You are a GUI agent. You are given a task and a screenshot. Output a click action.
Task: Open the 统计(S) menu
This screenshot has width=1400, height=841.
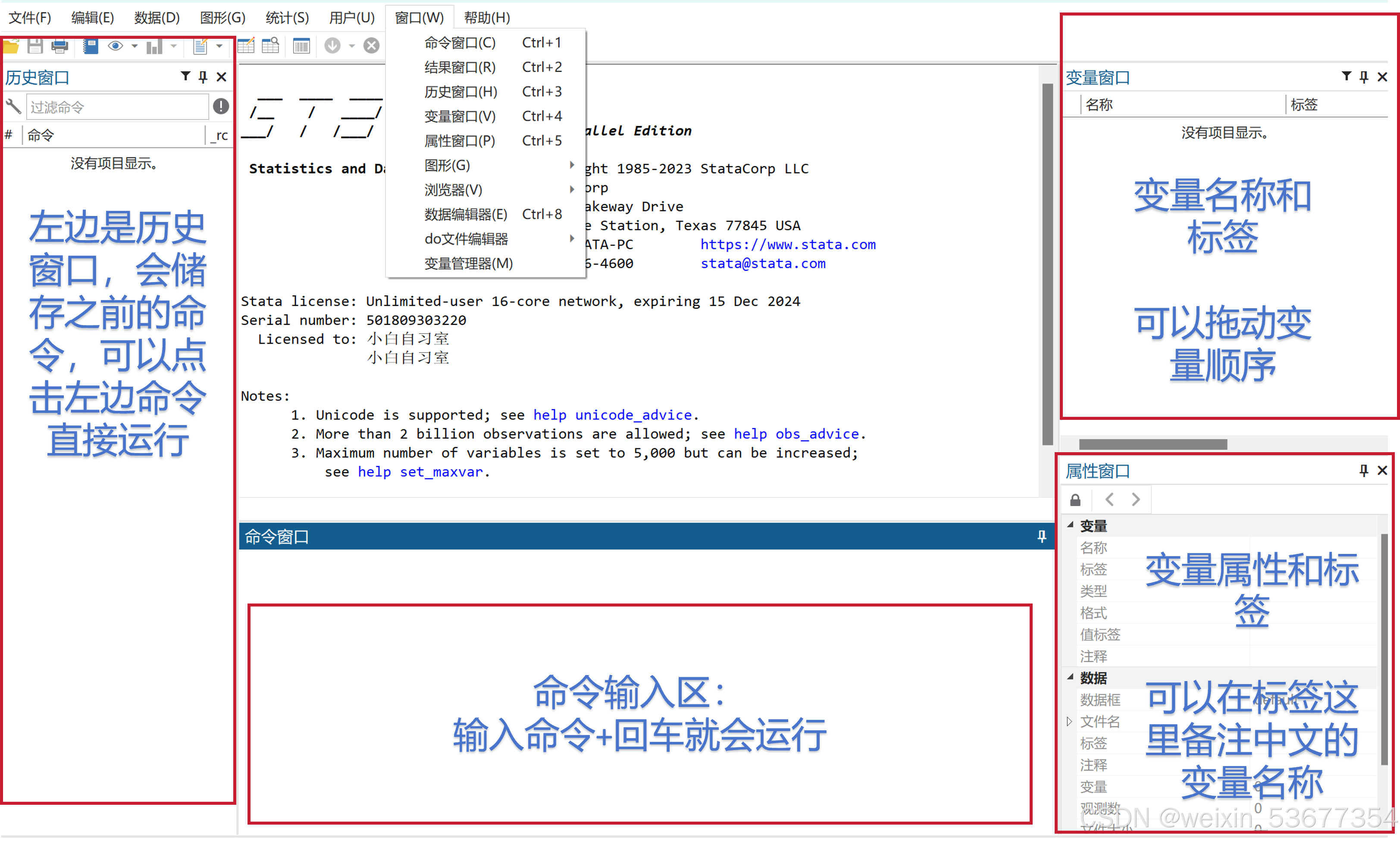[287, 18]
